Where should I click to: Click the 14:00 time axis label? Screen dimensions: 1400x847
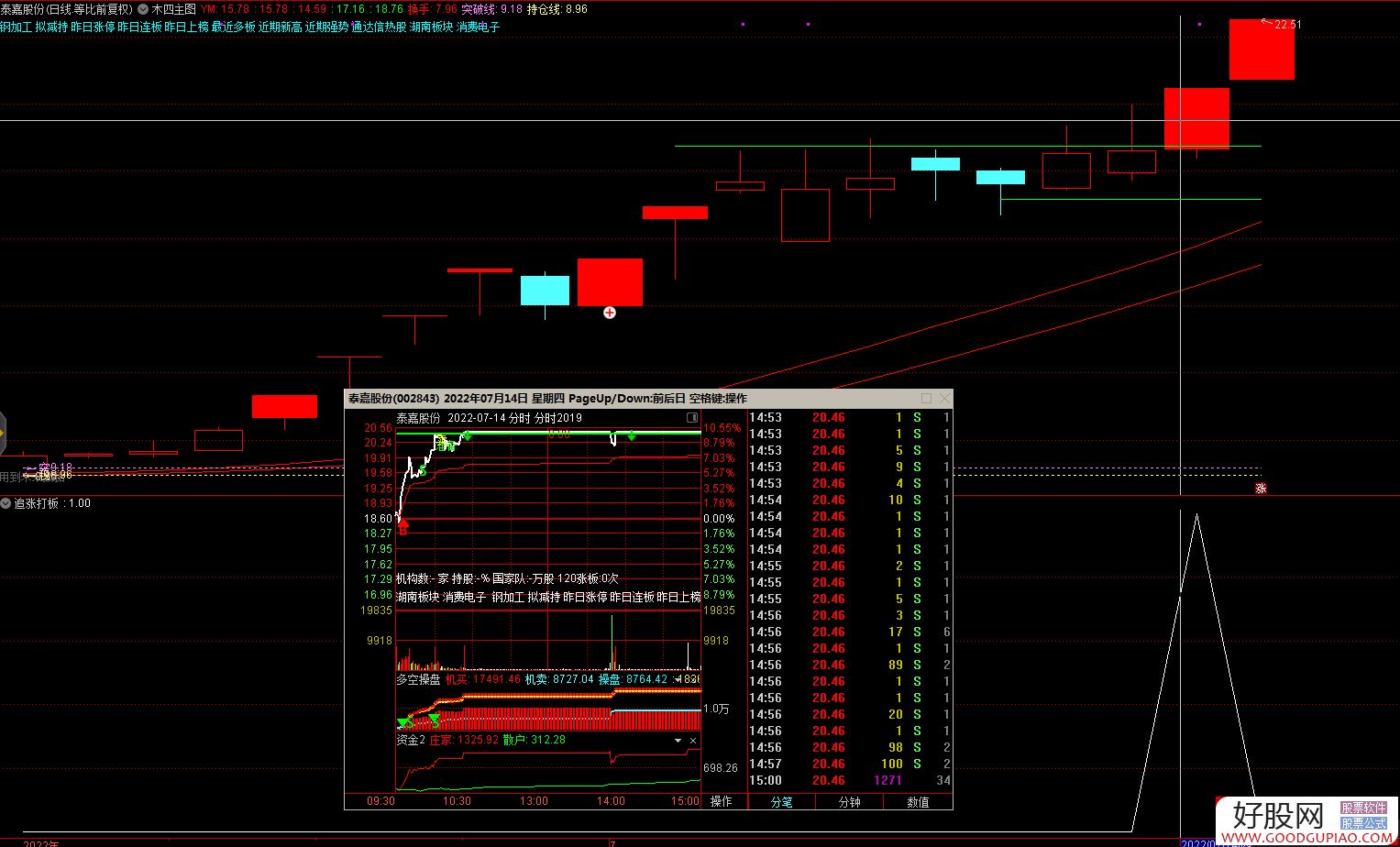pyautogui.click(x=611, y=801)
